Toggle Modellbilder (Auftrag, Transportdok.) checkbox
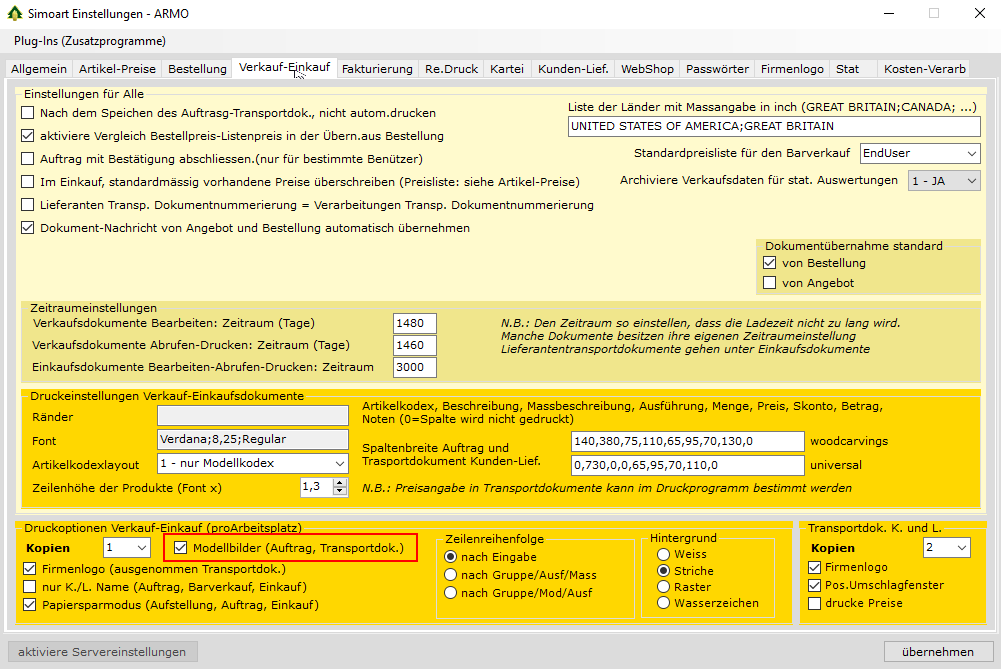Screen dimensions: 1001x669 point(181,548)
